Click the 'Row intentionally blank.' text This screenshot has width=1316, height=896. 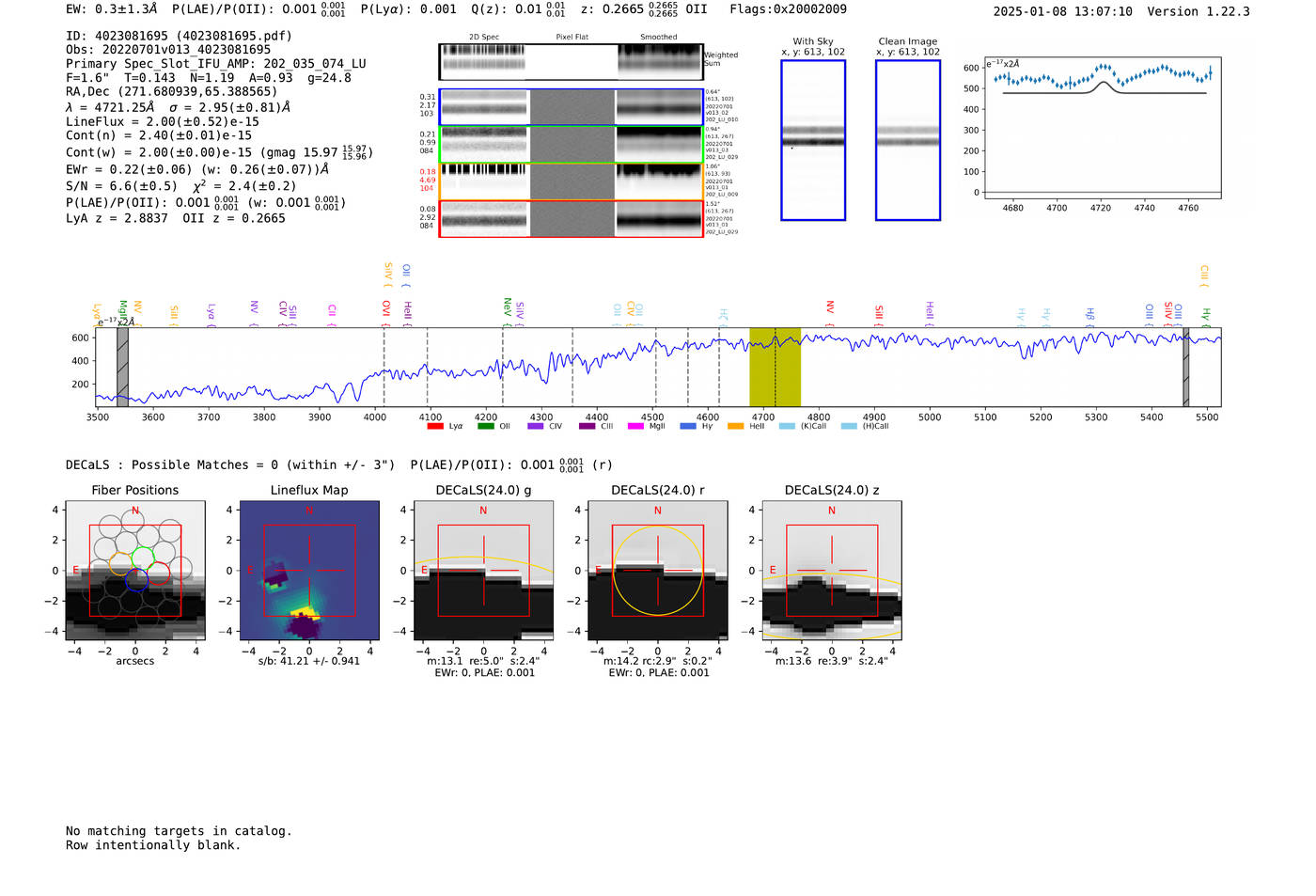[x=153, y=845]
